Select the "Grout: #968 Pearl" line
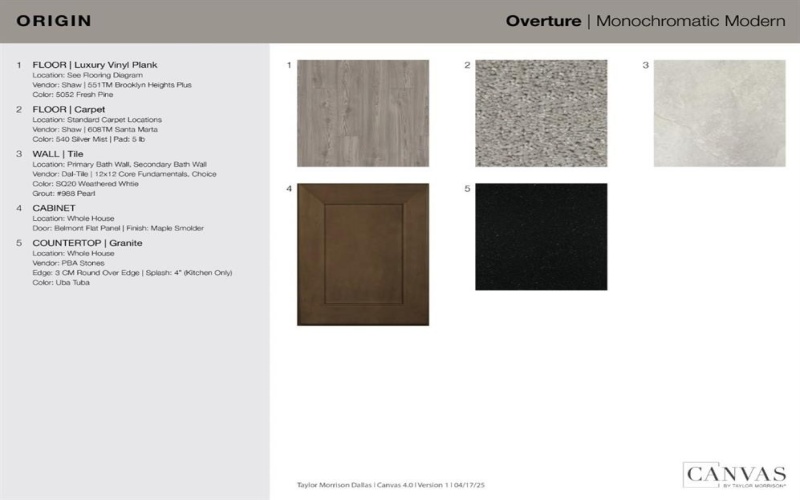Screen dimensions: 800x500 (x=64, y=193)
